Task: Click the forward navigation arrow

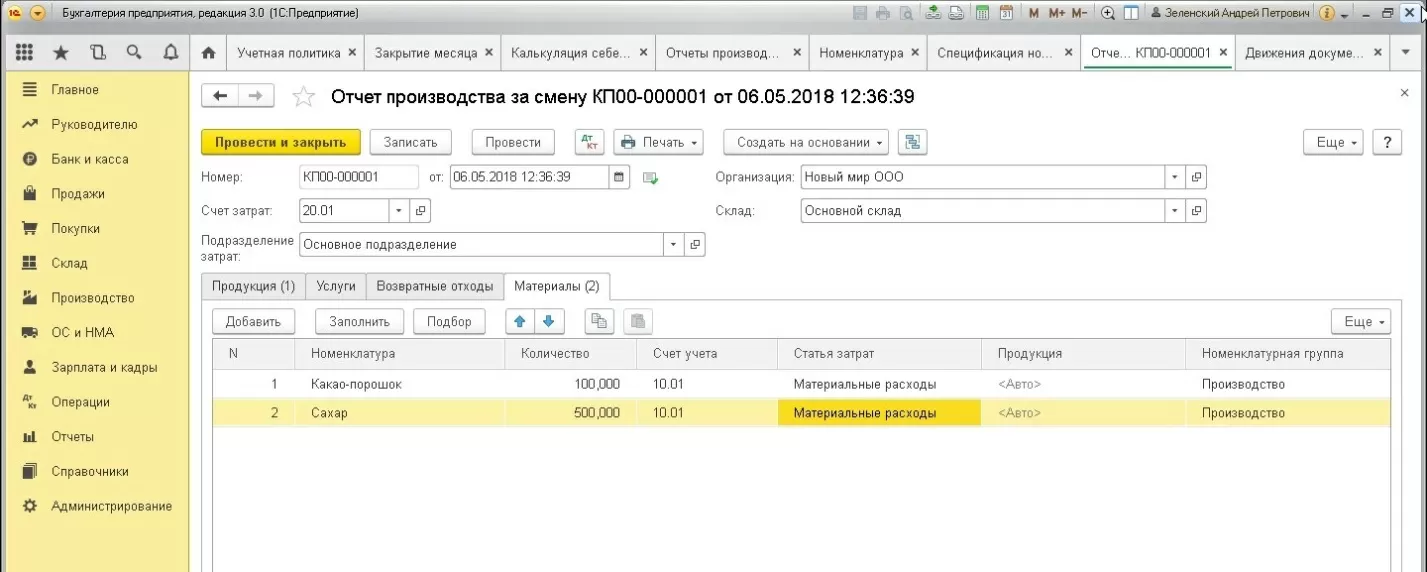Action: (255, 96)
